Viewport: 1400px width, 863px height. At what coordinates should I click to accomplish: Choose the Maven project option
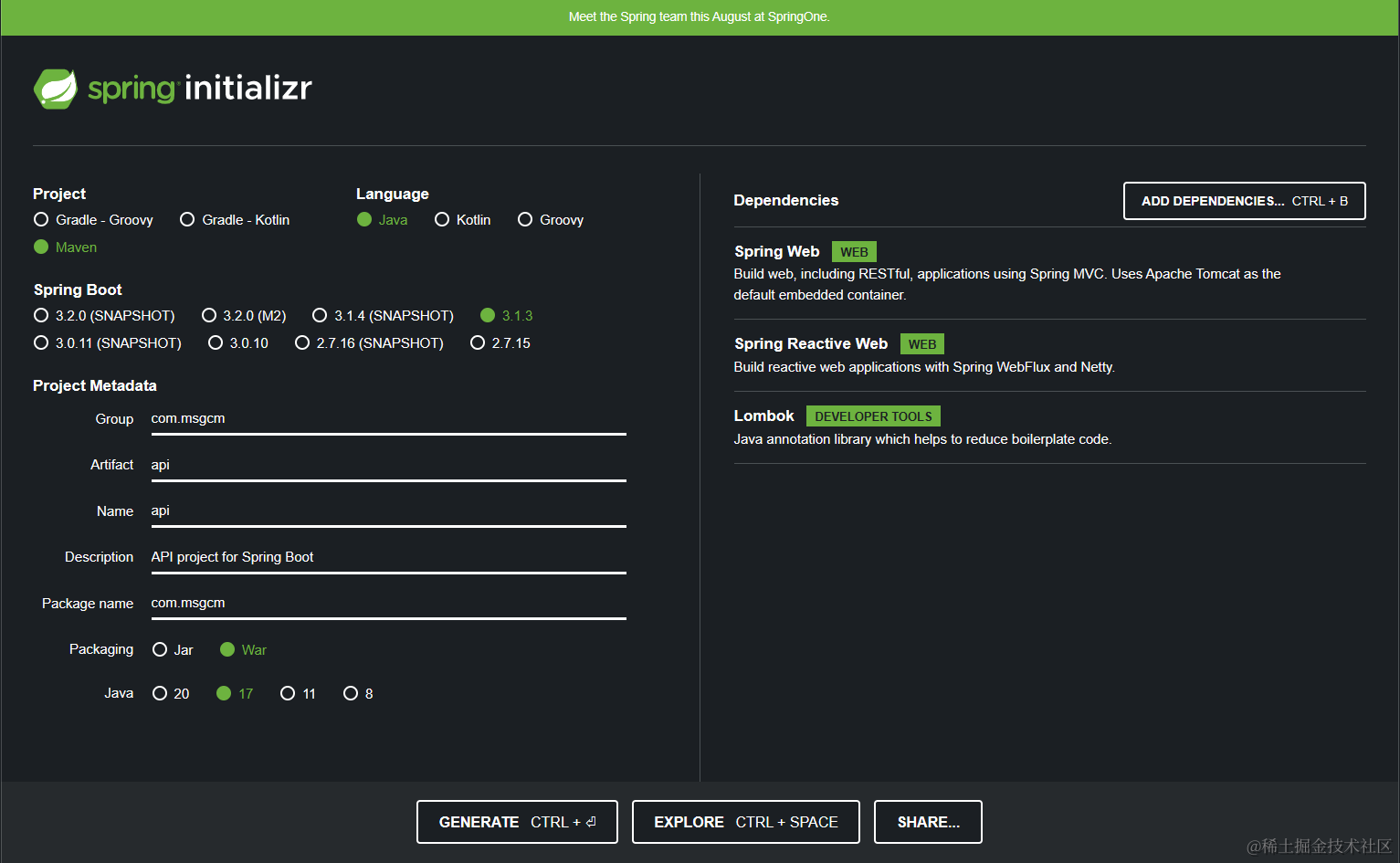[65, 247]
